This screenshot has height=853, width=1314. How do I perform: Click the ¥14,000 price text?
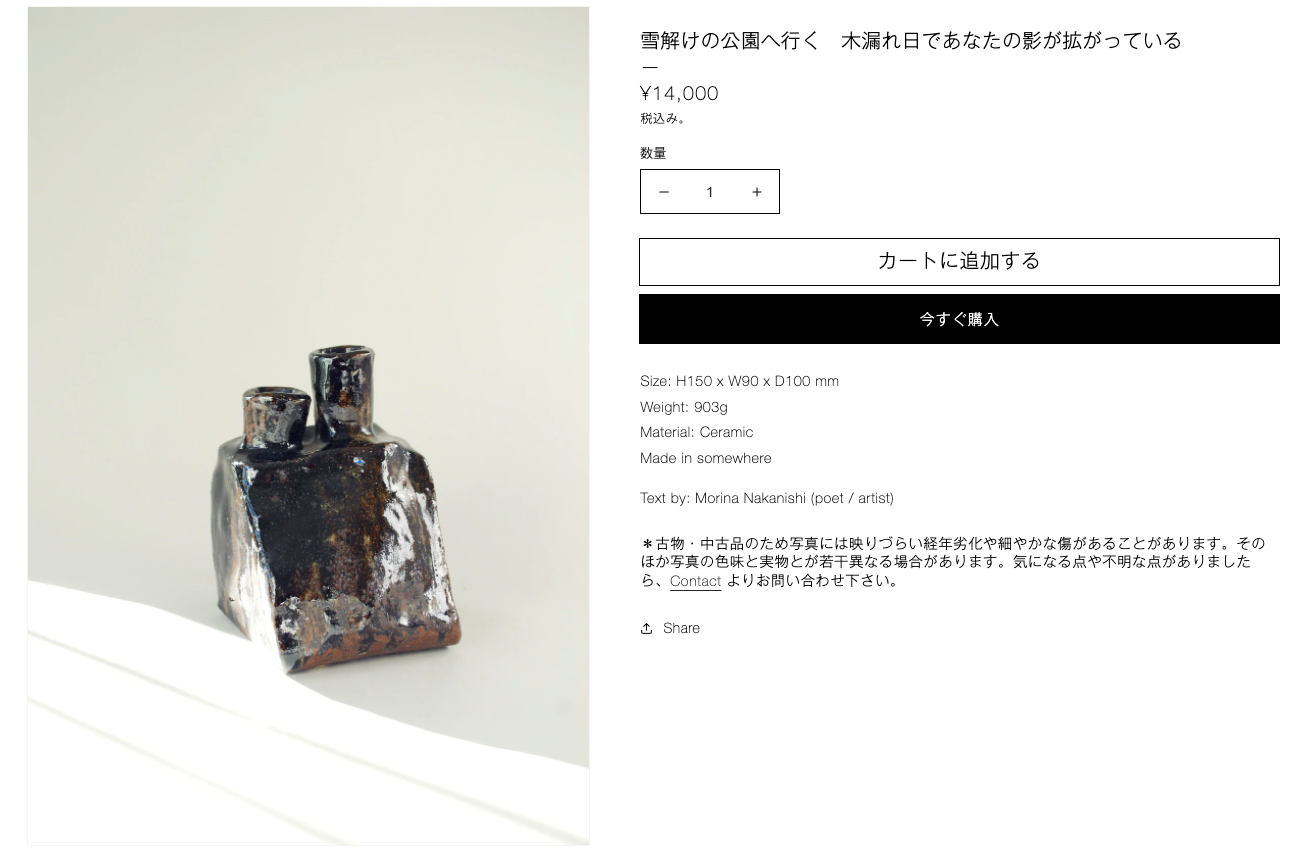(679, 93)
